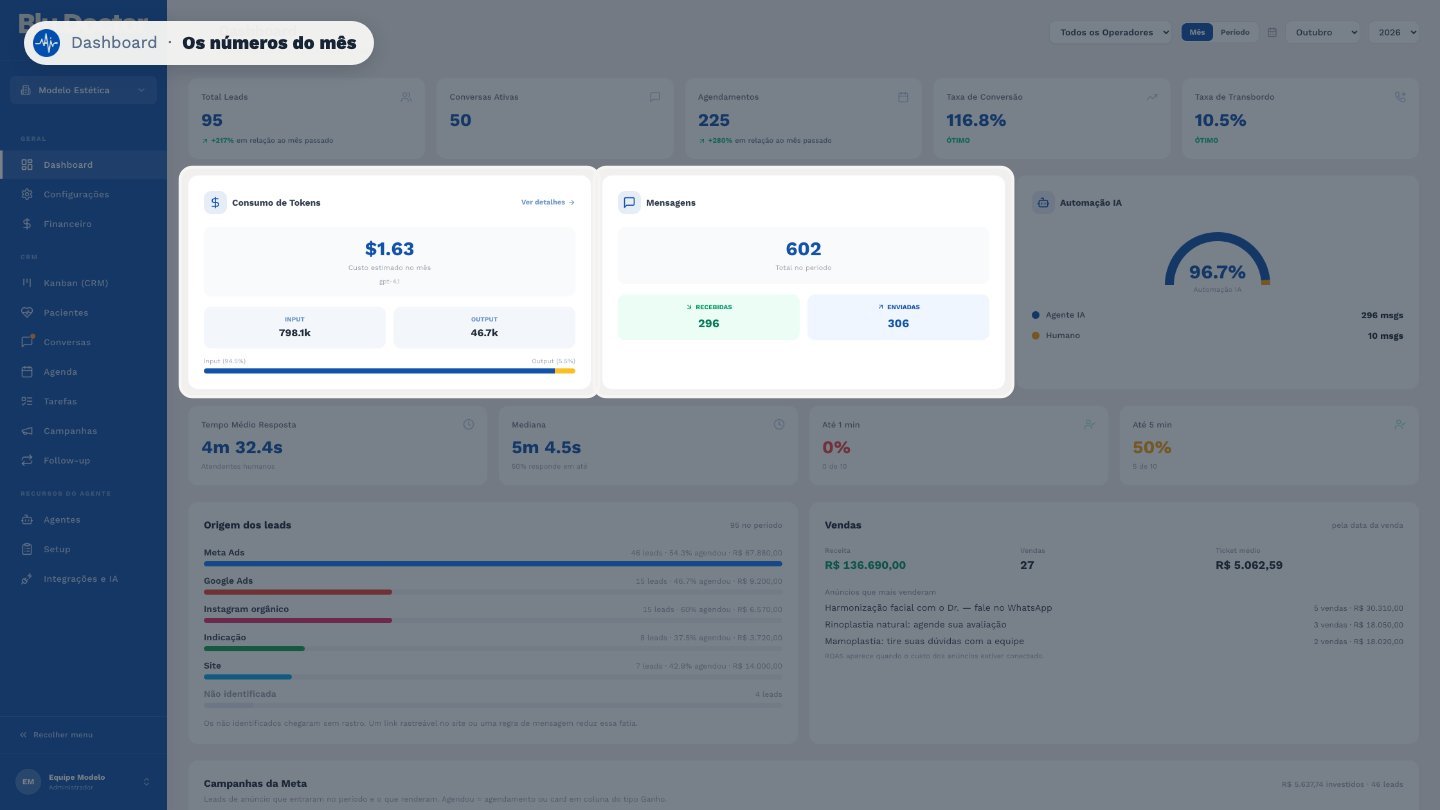Click the Input/Output token usage bar
The image size is (1440, 810).
[x=389, y=371]
